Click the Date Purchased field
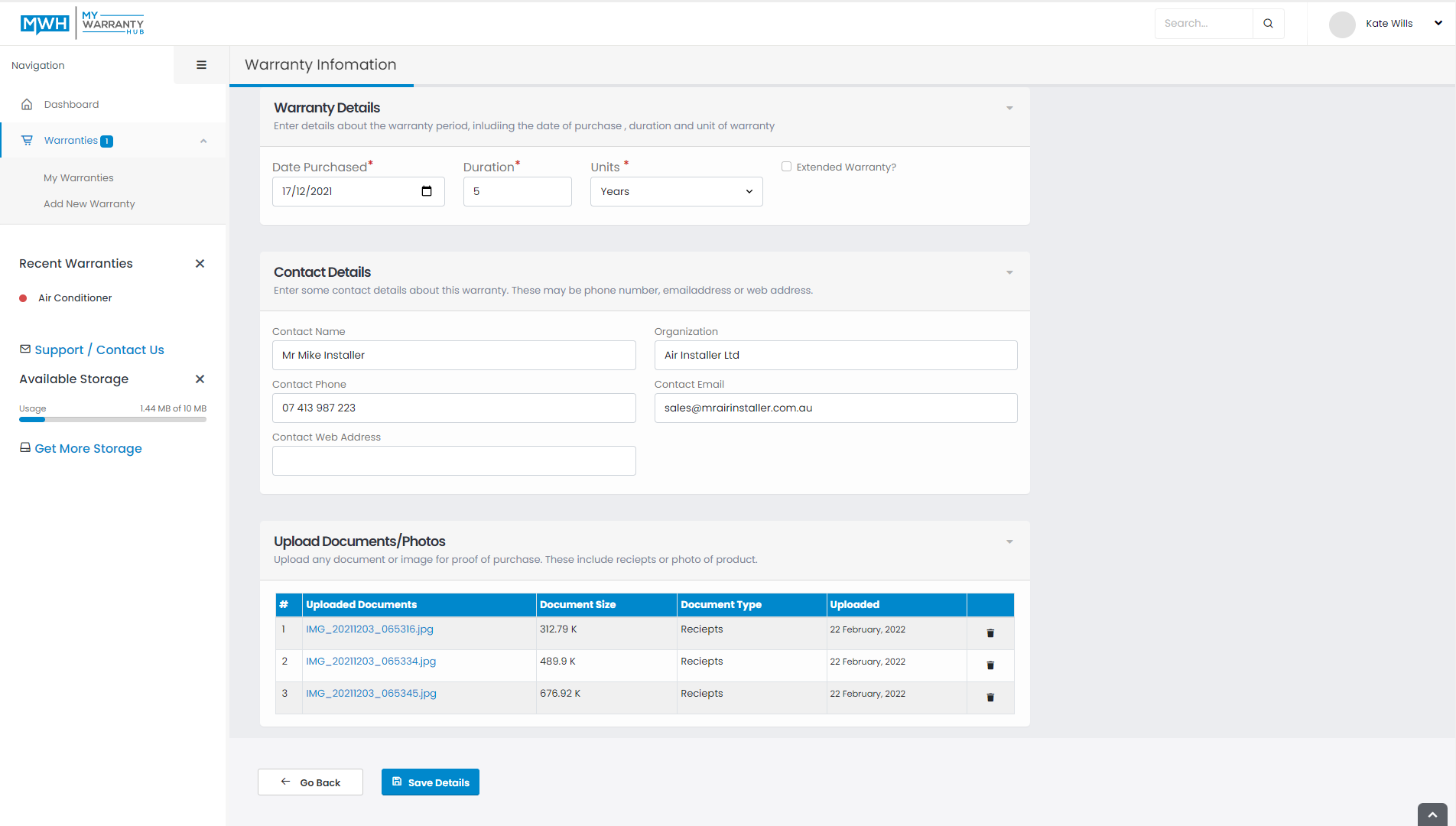1456x826 pixels. coord(358,191)
